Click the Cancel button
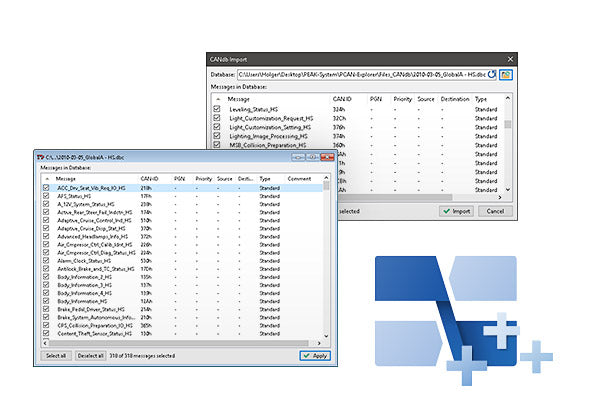The height and width of the screenshot is (418, 600). 491,211
